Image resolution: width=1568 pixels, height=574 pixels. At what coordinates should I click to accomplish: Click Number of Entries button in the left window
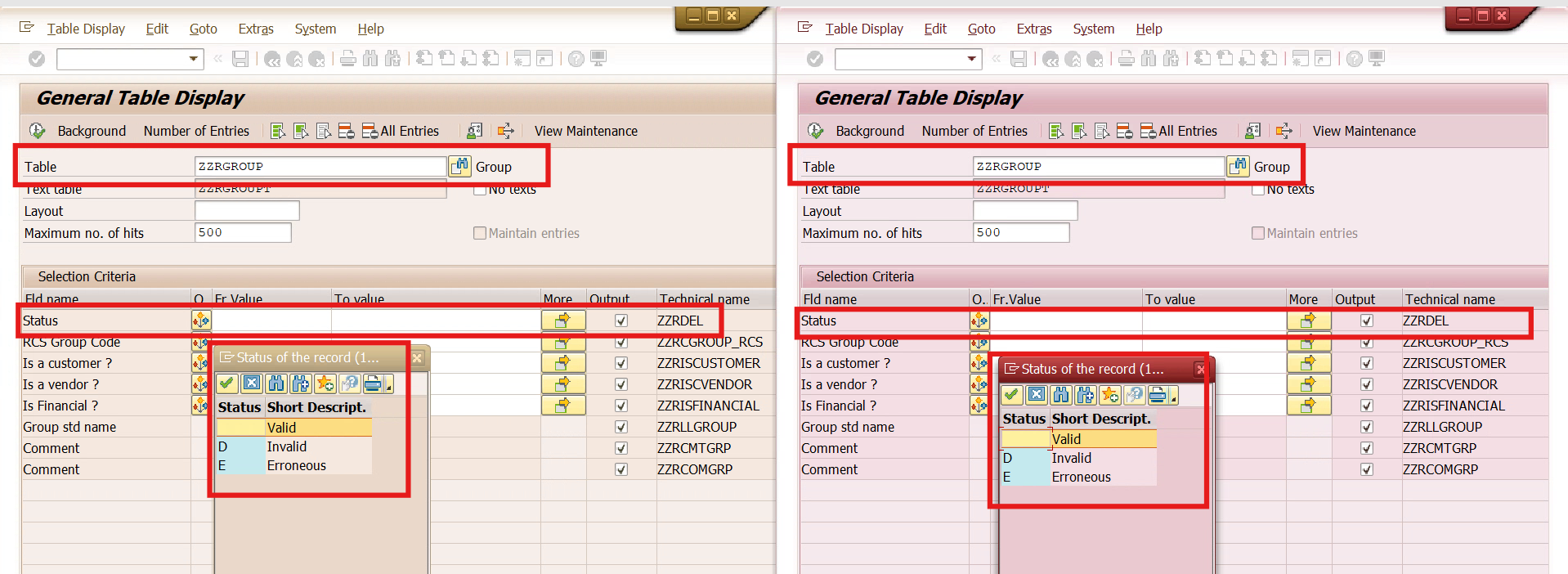click(196, 131)
